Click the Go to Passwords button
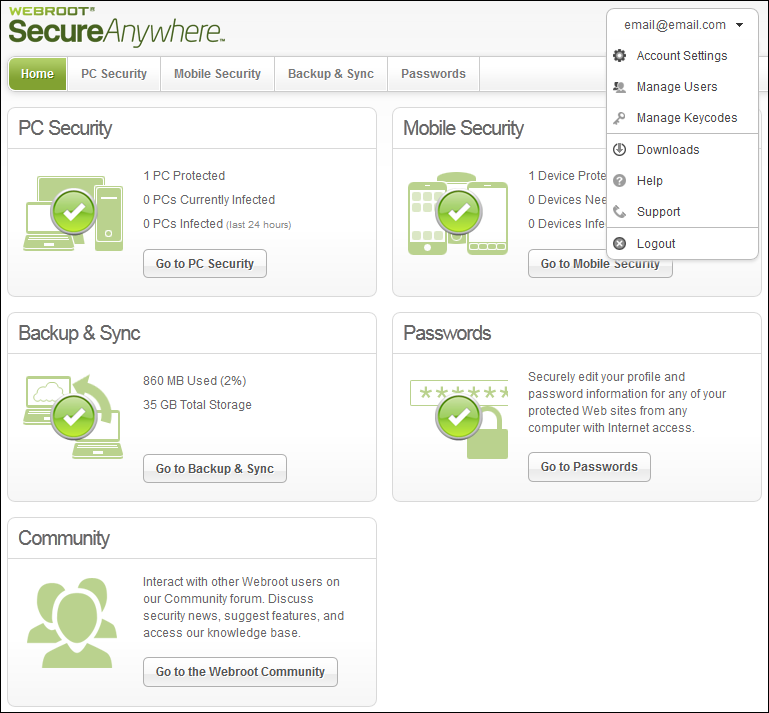 click(x=589, y=467)
